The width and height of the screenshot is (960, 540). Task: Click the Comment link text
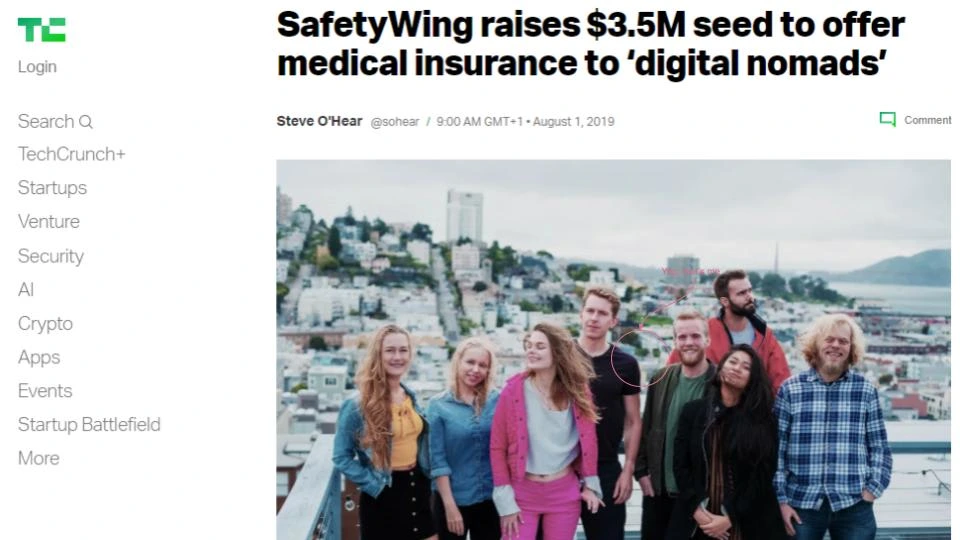[928, 120]
